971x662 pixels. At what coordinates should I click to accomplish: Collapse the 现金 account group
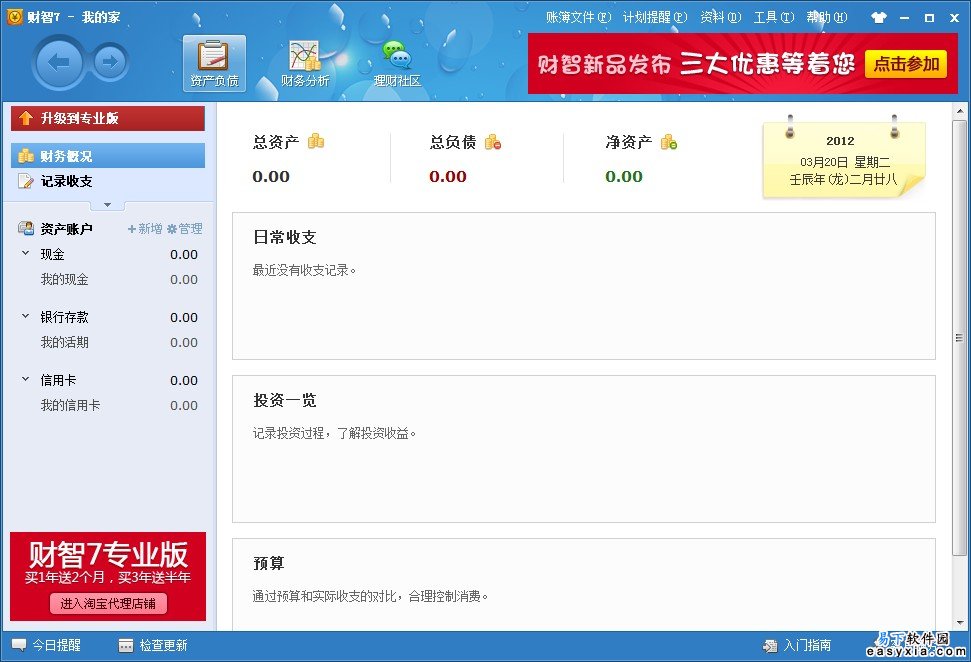tap(26, 254)
